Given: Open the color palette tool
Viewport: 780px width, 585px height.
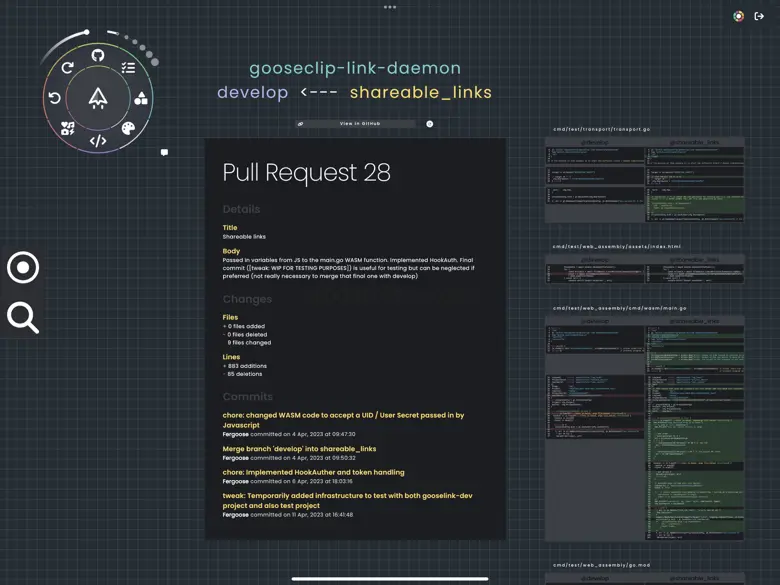Looking at the screenshot, I should tap(128, 128).
